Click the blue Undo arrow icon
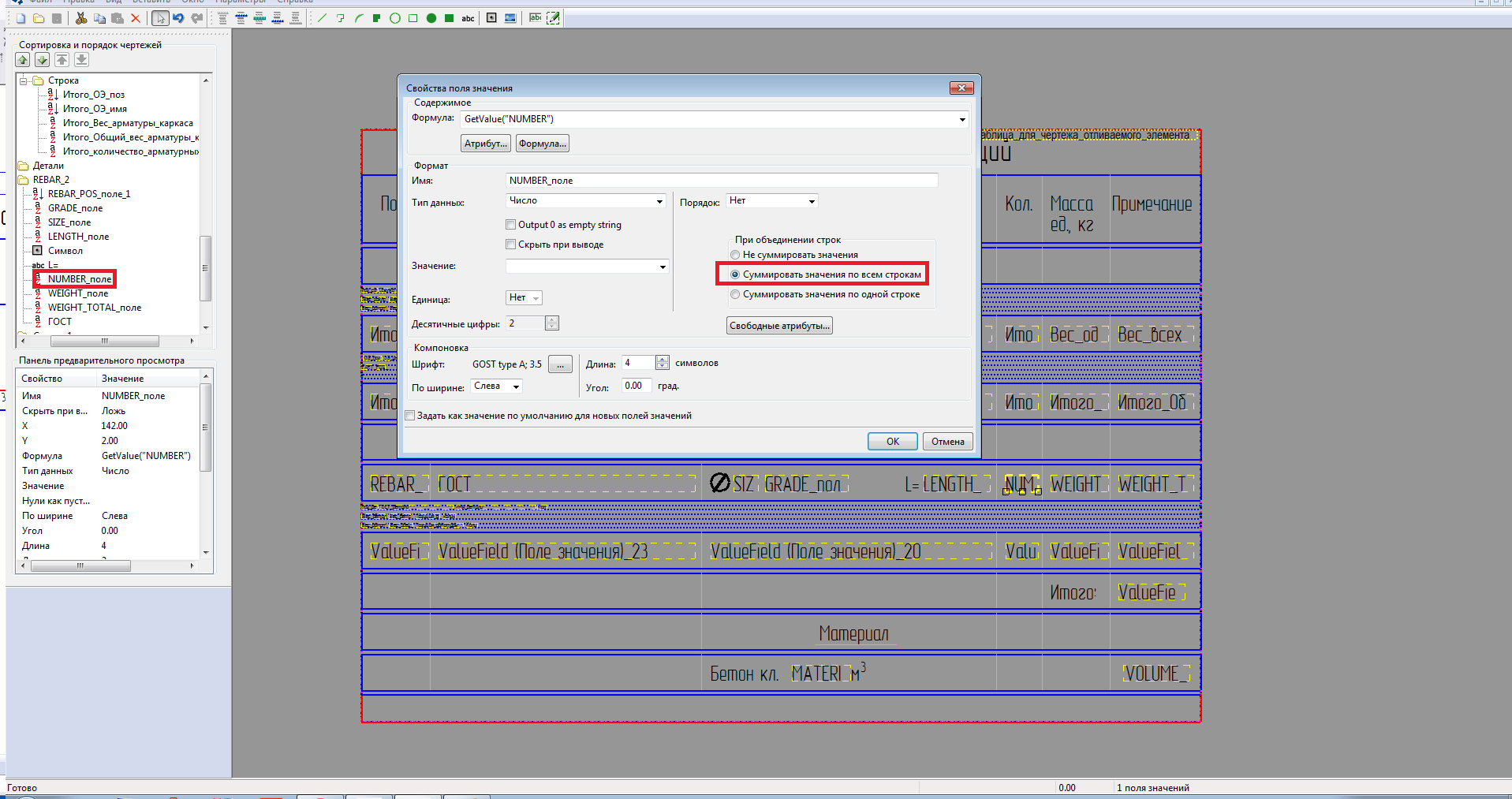This screenshot has width=1512, height=799. [178, 18]
